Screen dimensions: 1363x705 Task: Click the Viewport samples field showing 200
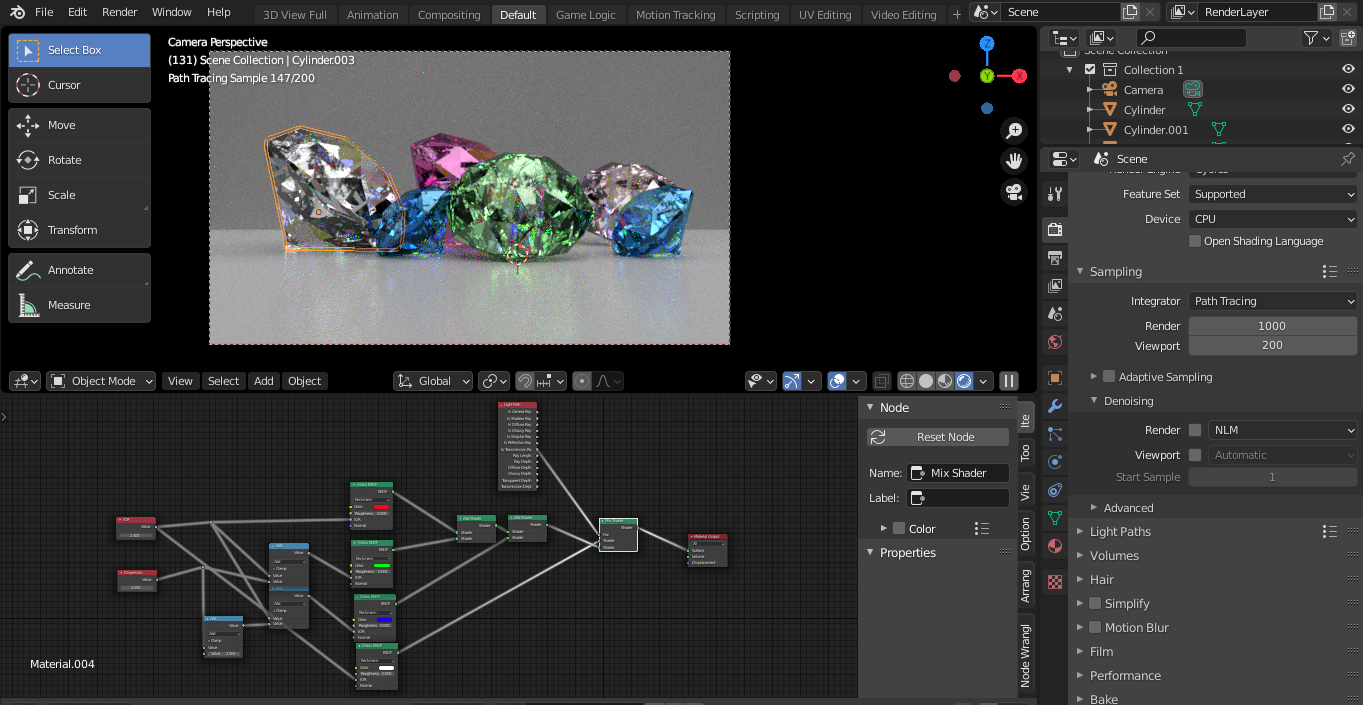coord(1272,344)
